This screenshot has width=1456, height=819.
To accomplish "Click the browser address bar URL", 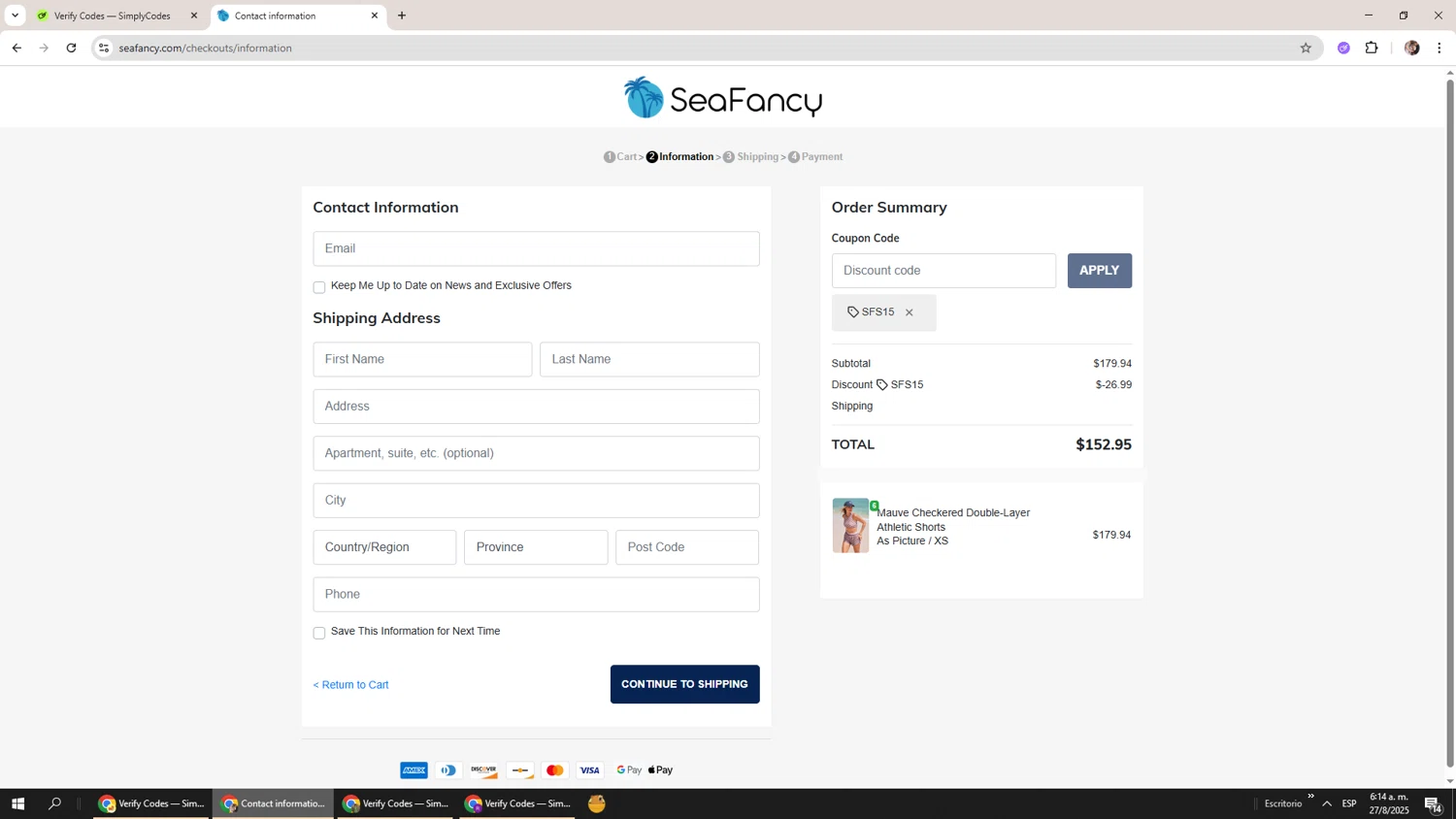I will click(205, 48).
